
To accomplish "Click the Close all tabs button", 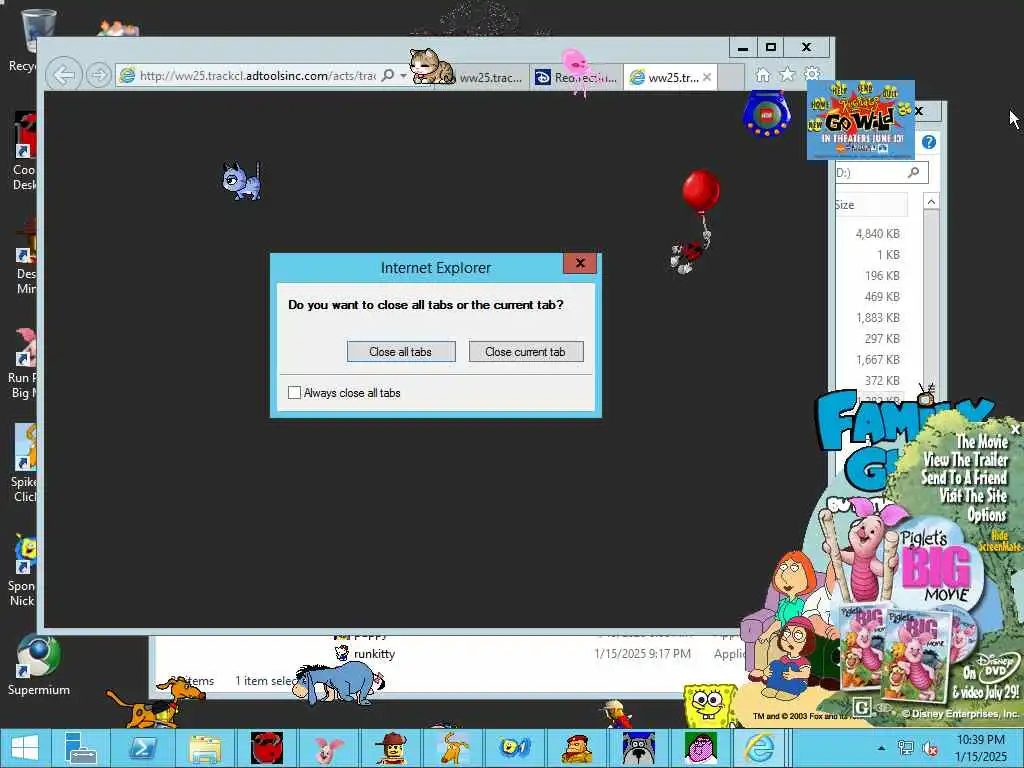I will [x=401, y=351].
